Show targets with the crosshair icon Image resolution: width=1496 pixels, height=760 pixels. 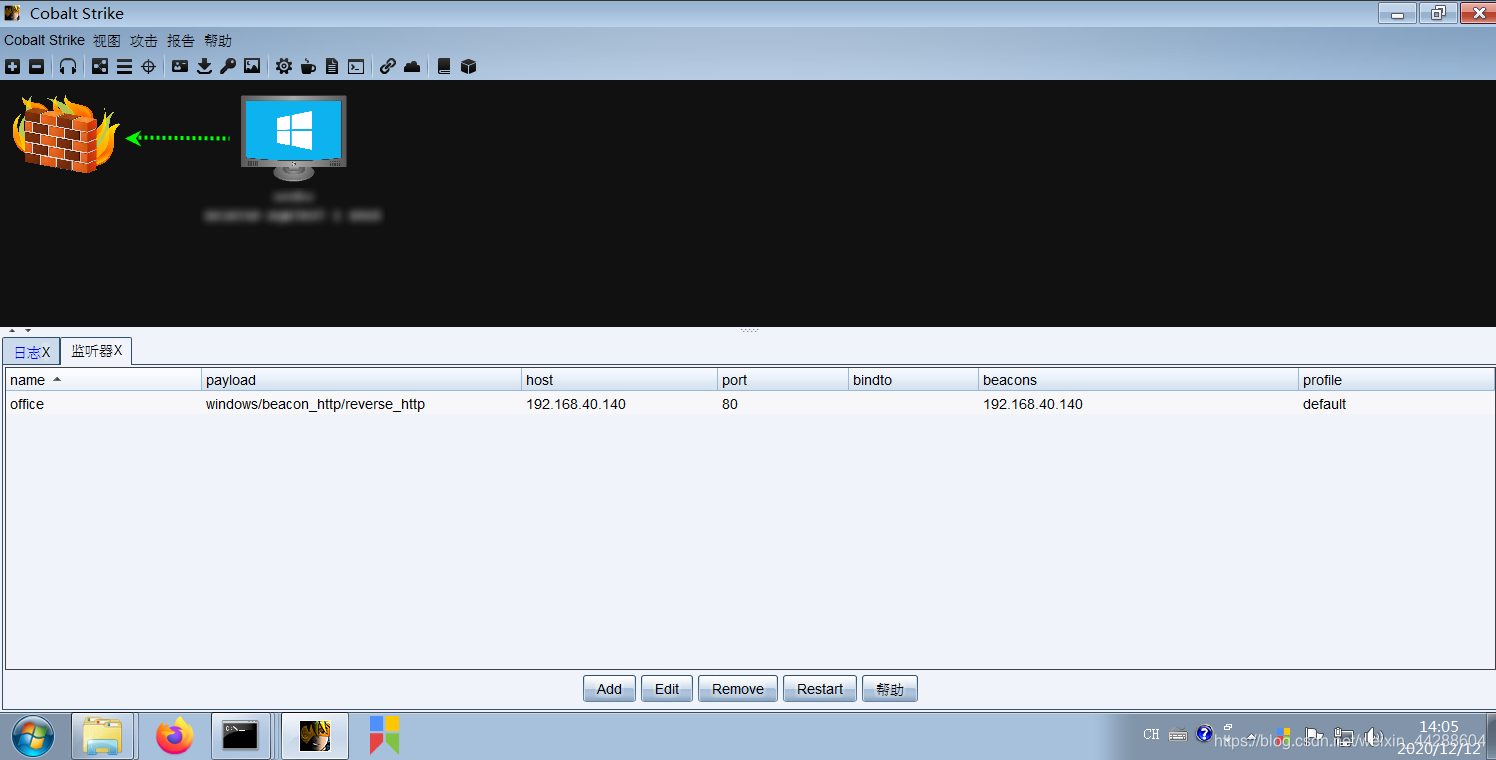[x=148, y=66]
